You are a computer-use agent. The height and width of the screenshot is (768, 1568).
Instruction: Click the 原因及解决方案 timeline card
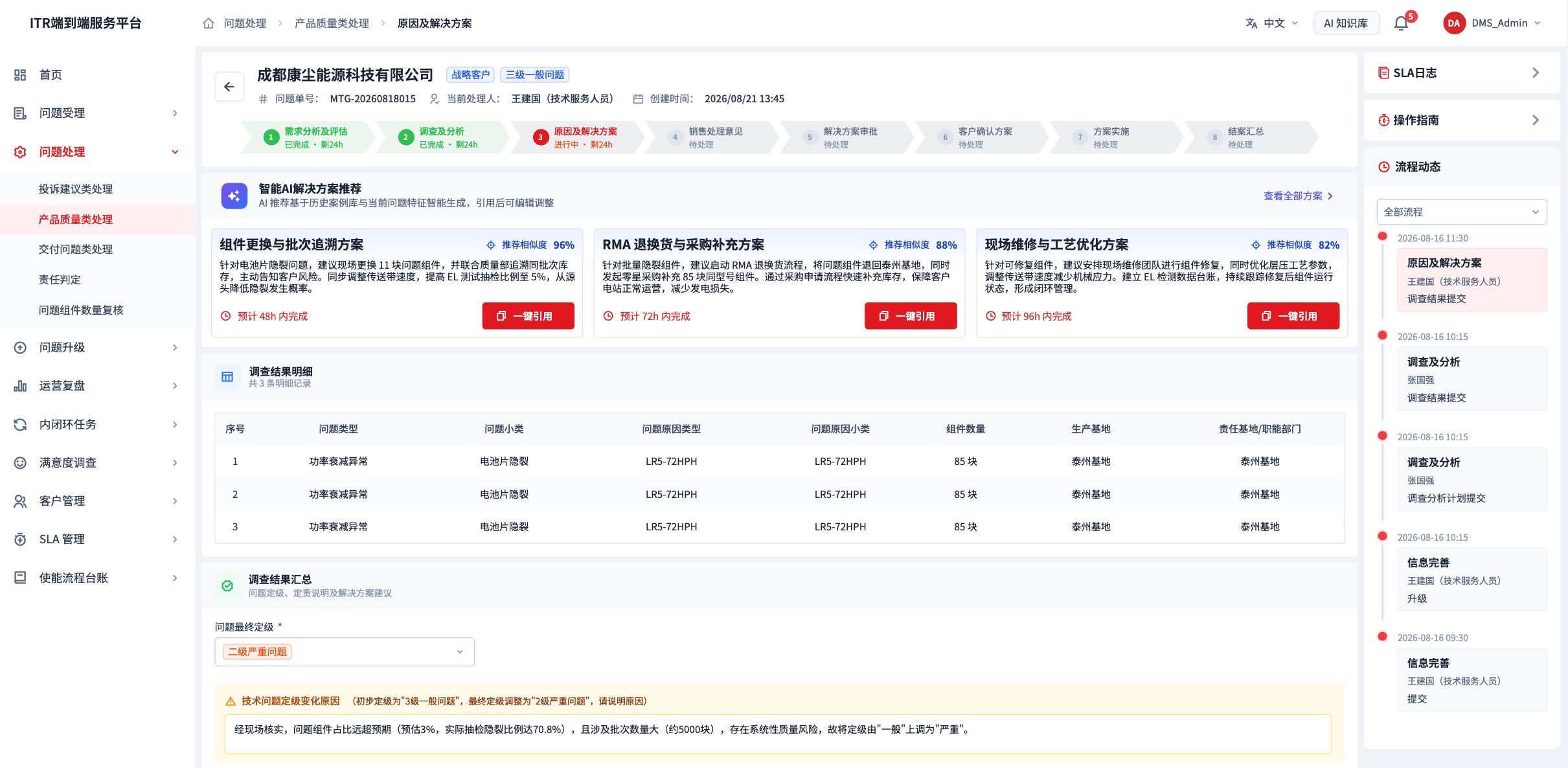point(1472,280)
